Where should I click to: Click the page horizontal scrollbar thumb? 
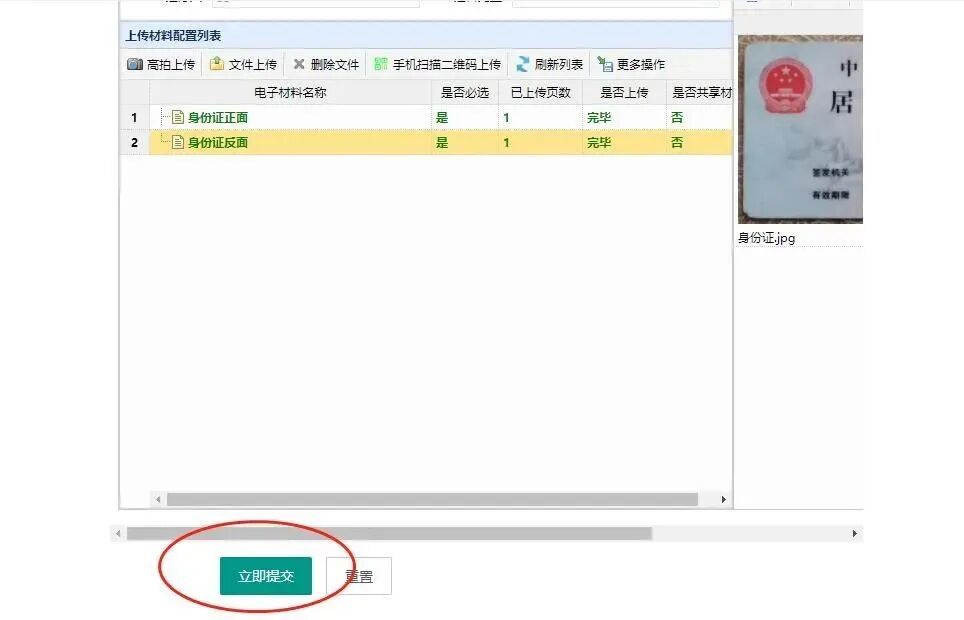389,533
